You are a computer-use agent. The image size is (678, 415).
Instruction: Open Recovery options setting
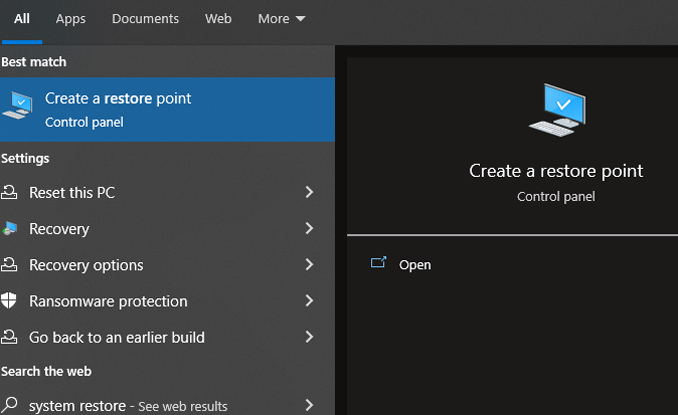point(86,265)
